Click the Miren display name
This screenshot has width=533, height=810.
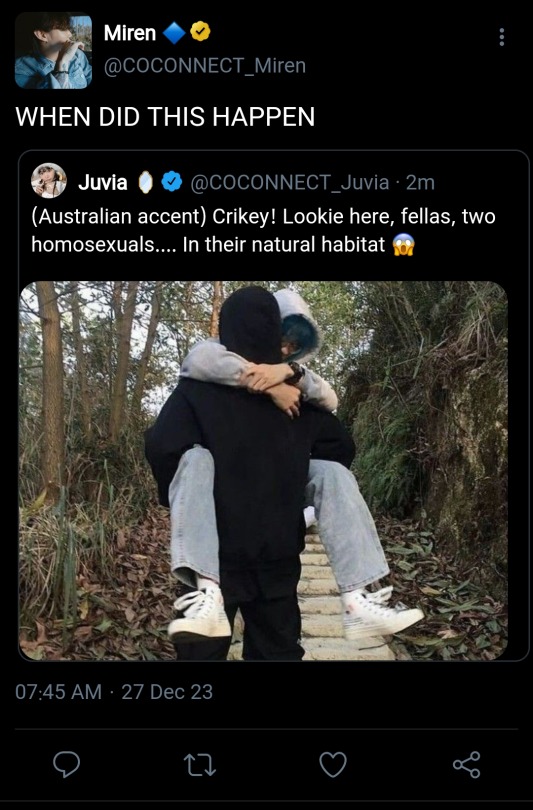(130, 33)
